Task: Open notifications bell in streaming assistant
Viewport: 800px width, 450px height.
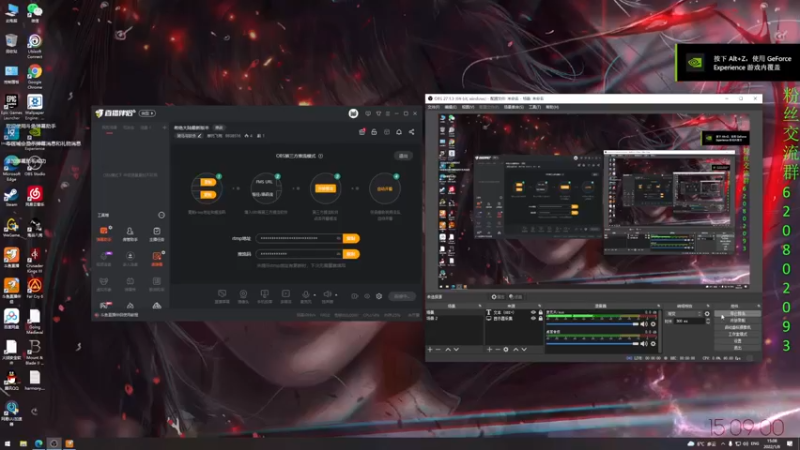Action: (x=399, y=132)
